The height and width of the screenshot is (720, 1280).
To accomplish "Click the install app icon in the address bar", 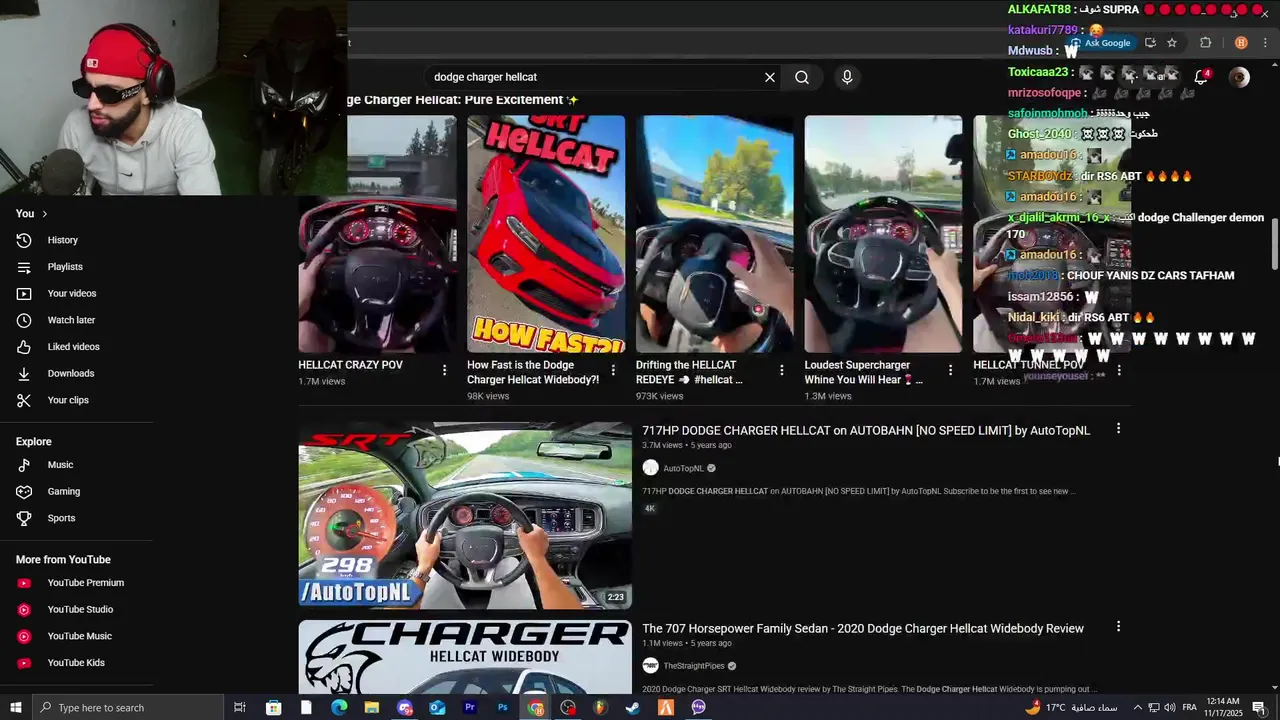I will [x=1150, y=43].
